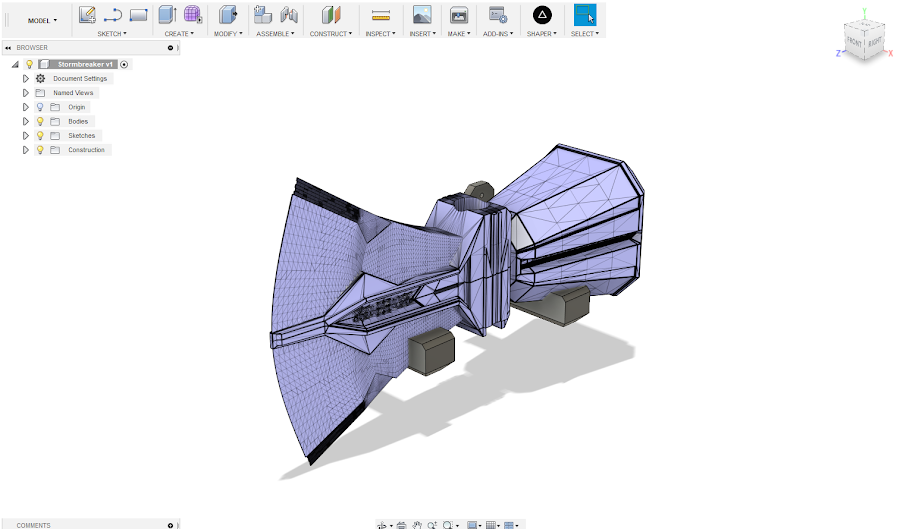
Task: Open the ADD-INS menu
Action: tap(498, 34)
